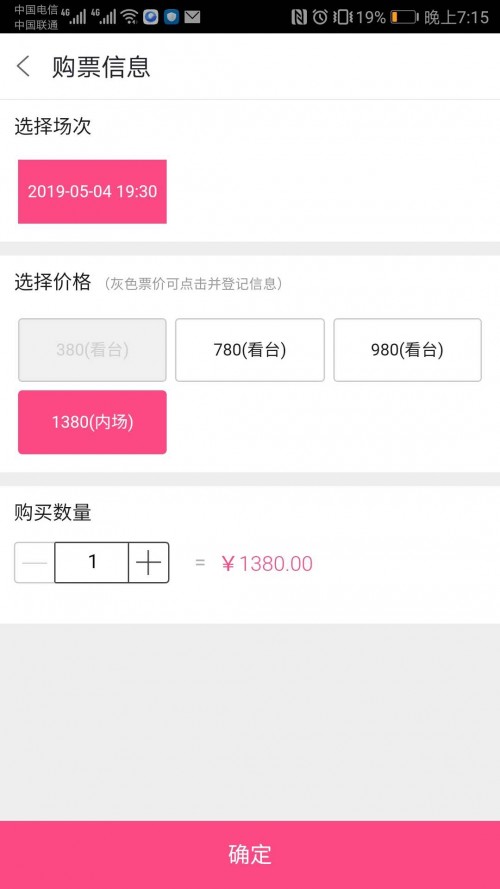
Task: Tap the 晚上7:15 clock in status bar
Action: [x=456, y=17]
